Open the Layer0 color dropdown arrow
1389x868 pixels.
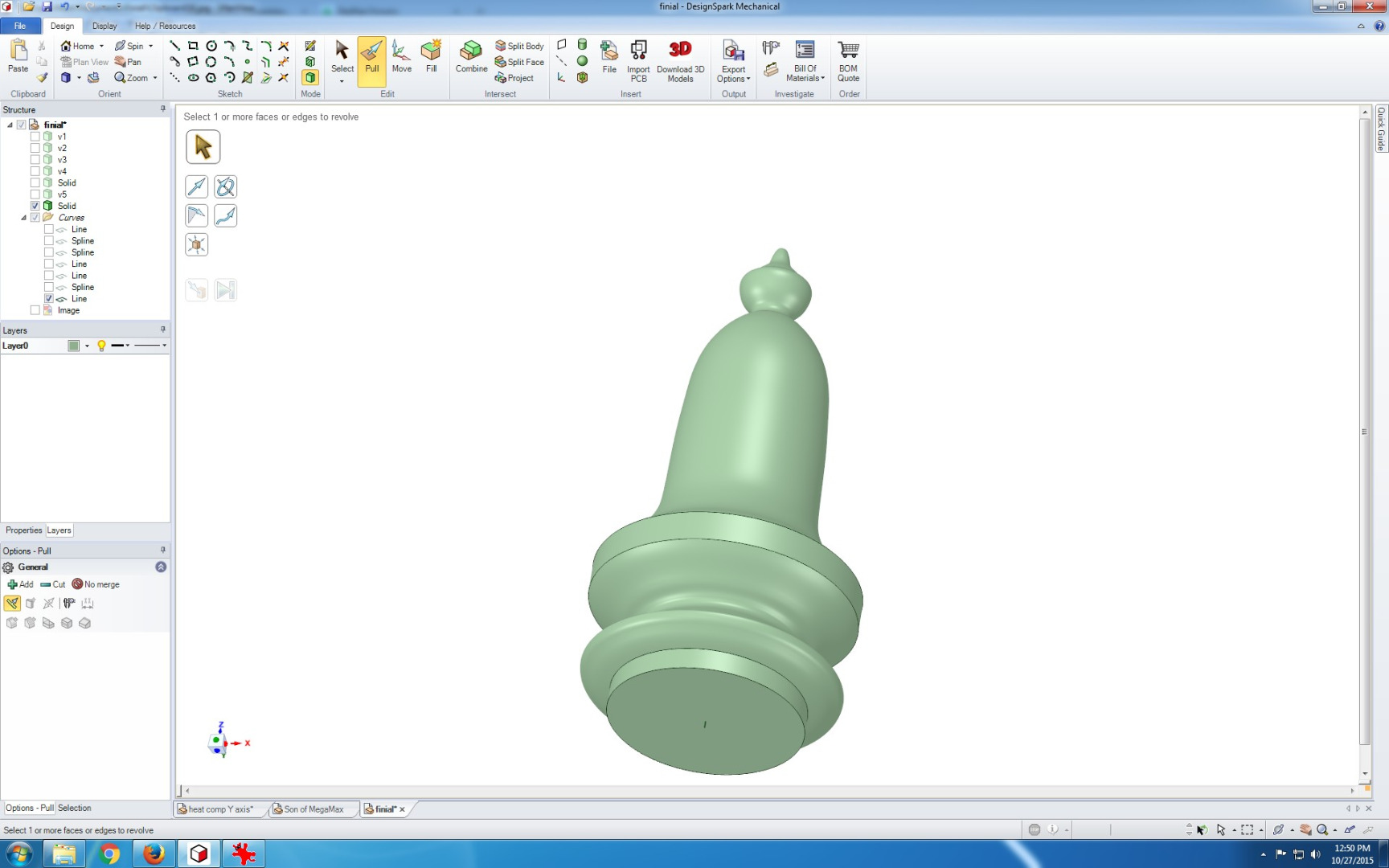(87, 346)
